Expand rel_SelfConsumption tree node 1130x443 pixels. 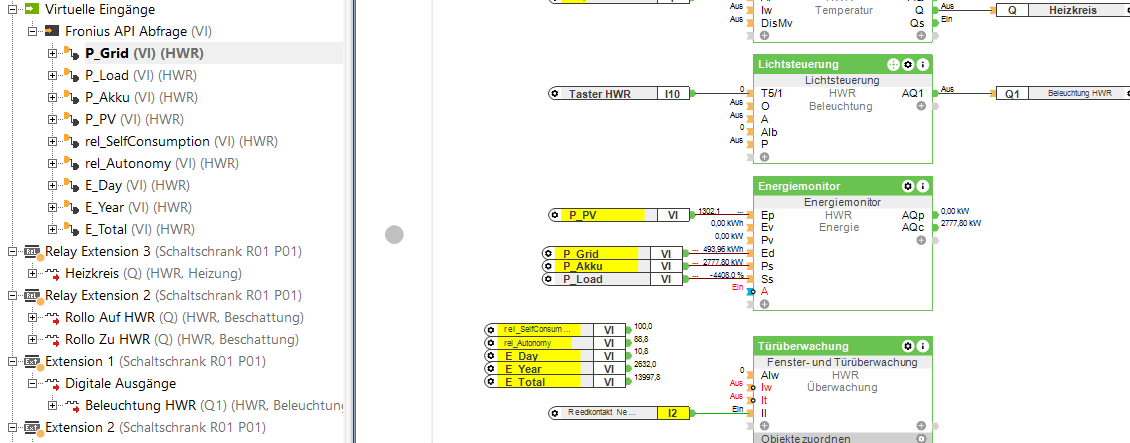[x=52, y=141]
